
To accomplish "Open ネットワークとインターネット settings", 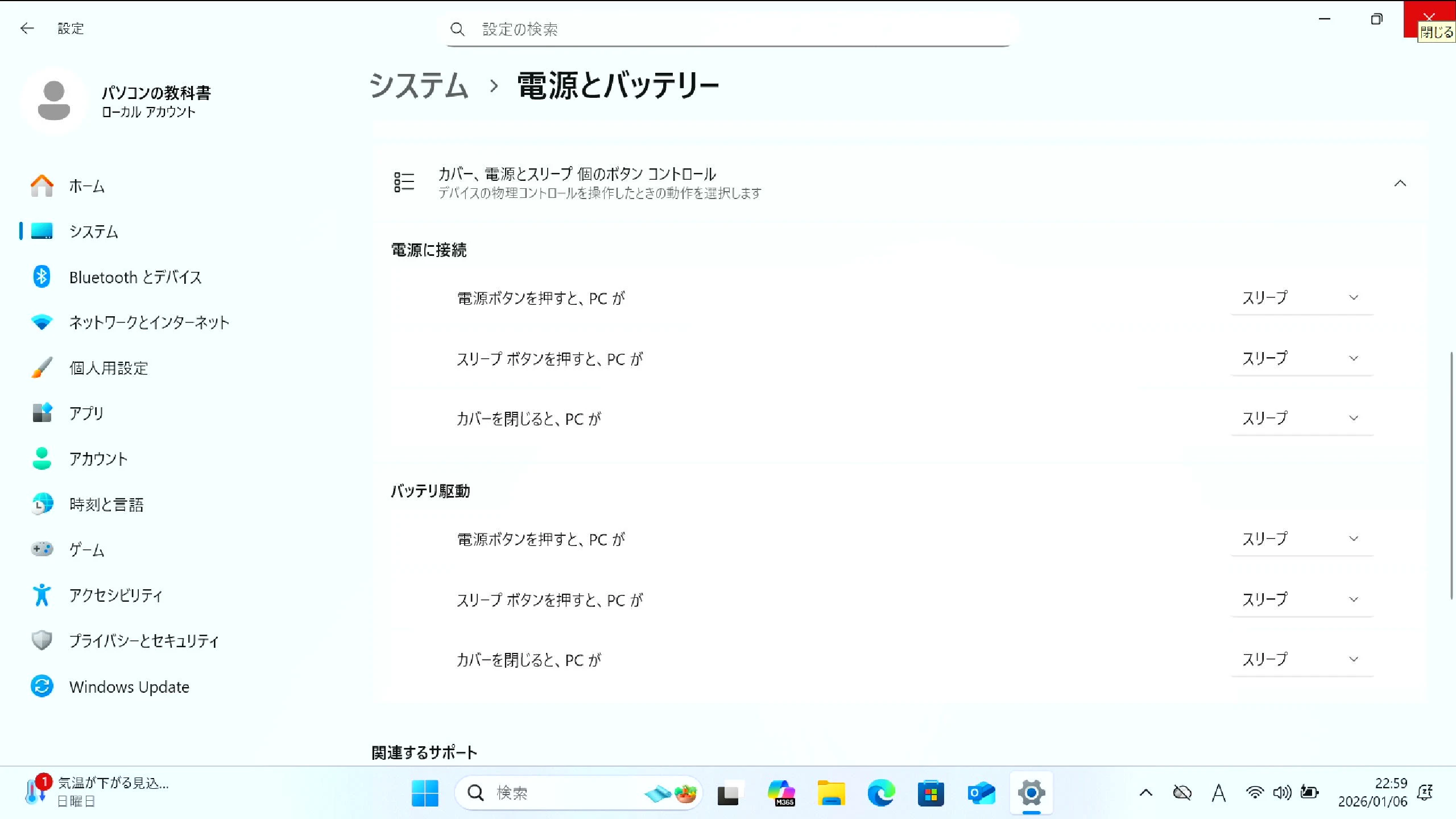I will (x=149, y=322).
